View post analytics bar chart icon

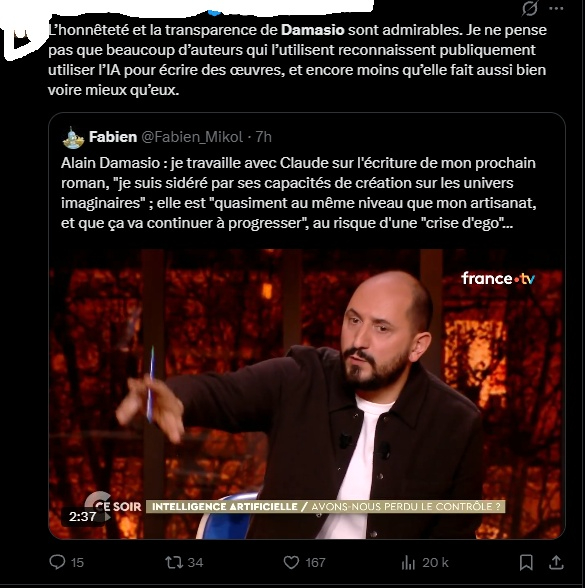(x=408, y=562)
